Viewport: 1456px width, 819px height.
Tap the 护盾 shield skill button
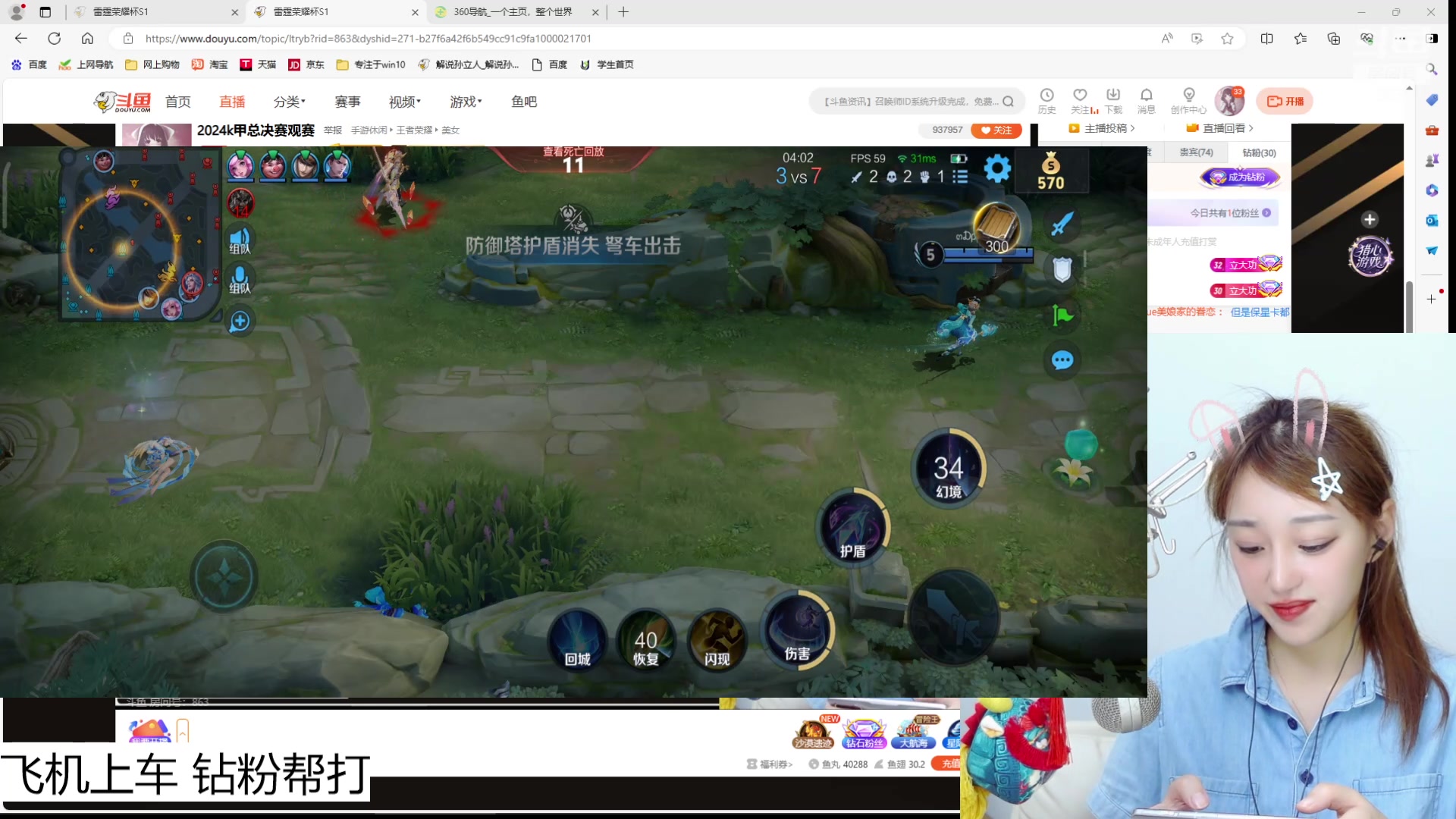852,528
